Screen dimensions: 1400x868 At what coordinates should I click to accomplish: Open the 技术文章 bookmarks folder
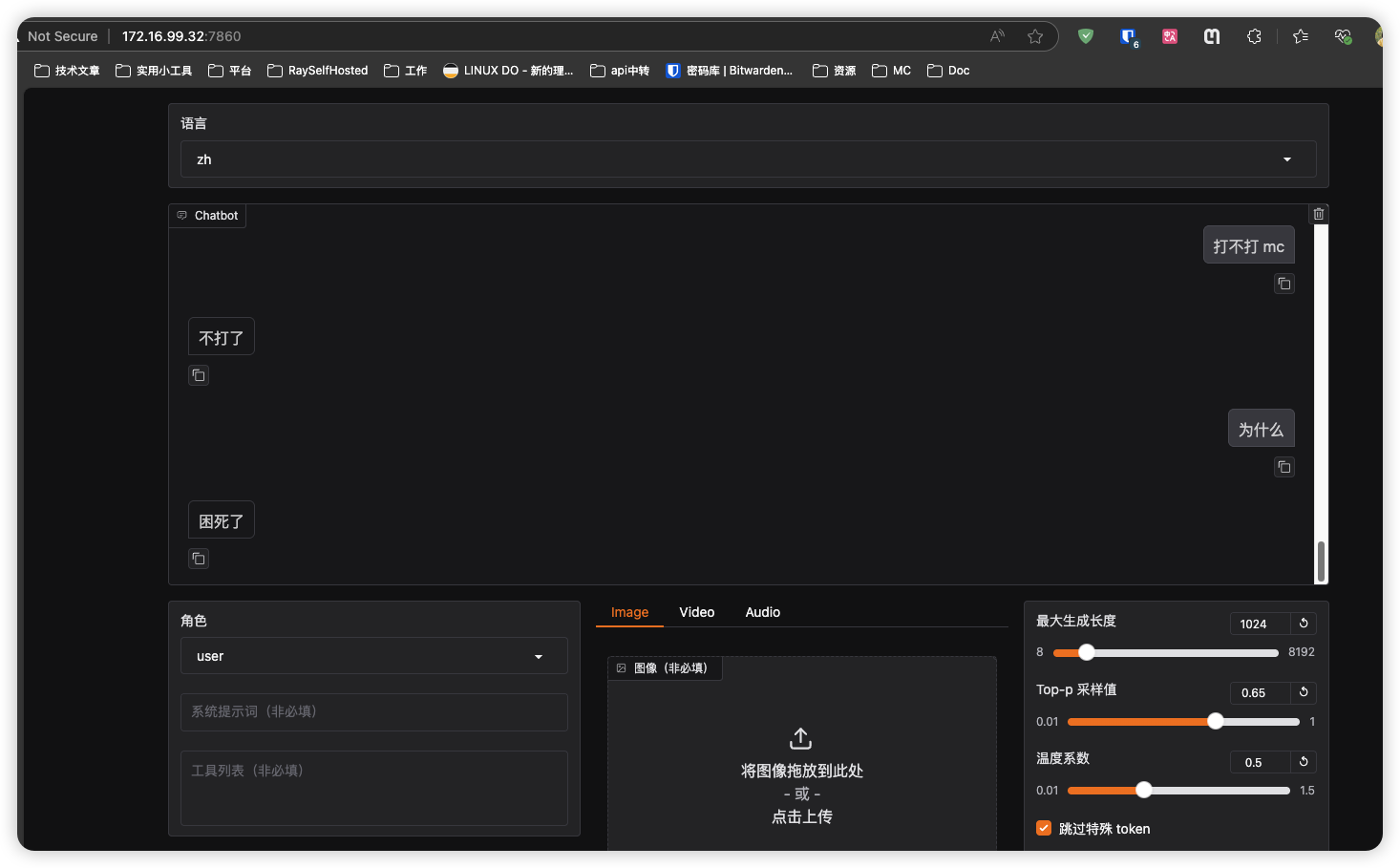click(x=67, y=71)
